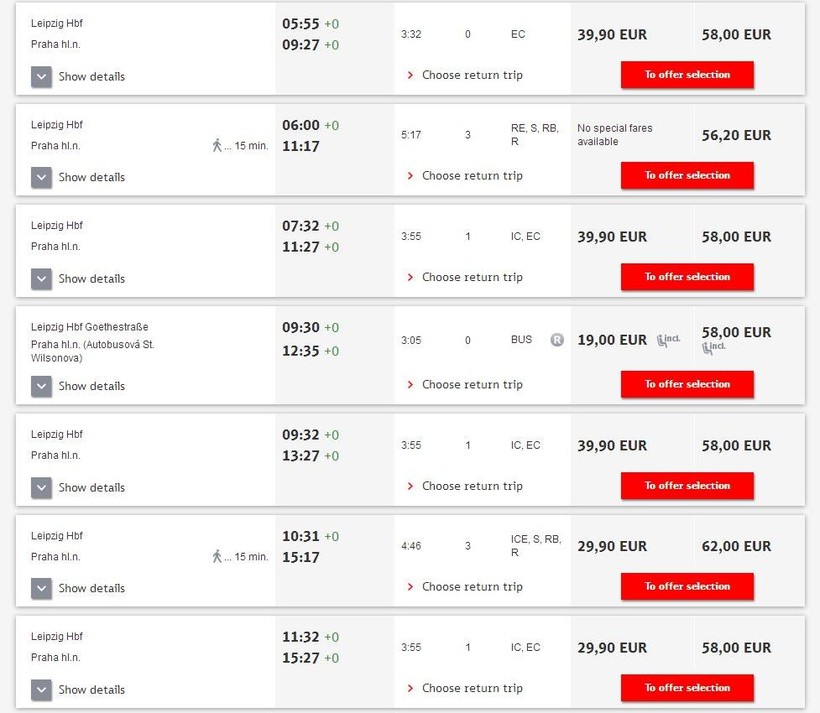The image size is (820, 713).
Task: Click the 62,00 EUR fare on the 10:31 connection
Action: [736, 547]
